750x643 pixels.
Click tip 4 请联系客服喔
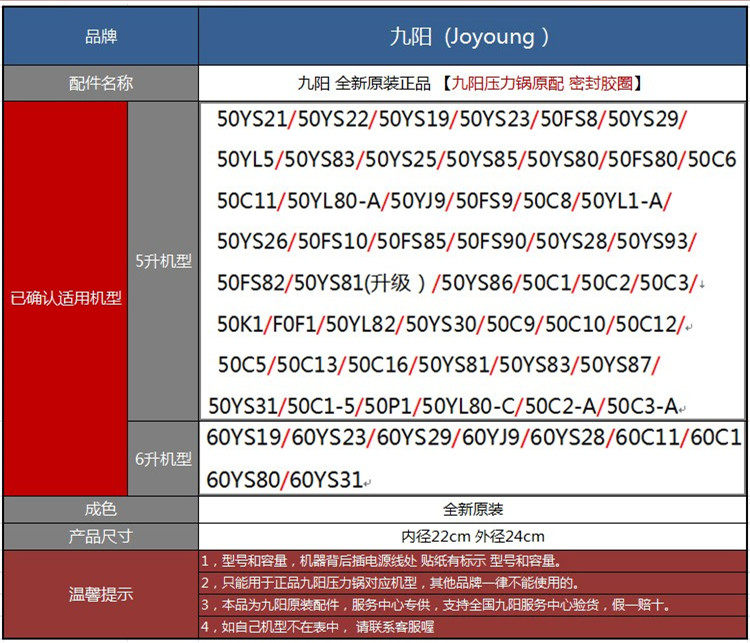472,627
